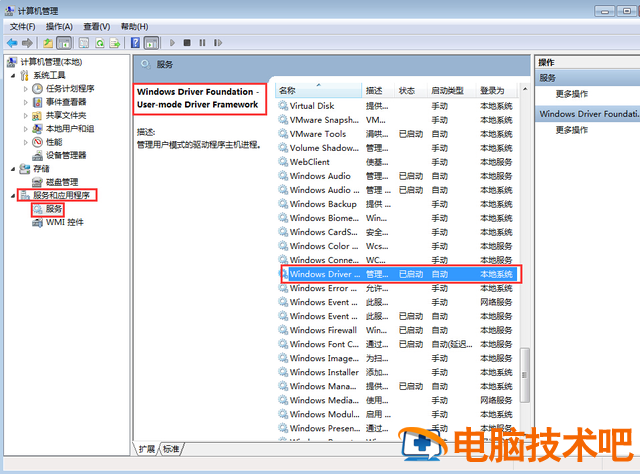Click the Export list toolbar icon
The image size is (640, 474).
point(115,42)
